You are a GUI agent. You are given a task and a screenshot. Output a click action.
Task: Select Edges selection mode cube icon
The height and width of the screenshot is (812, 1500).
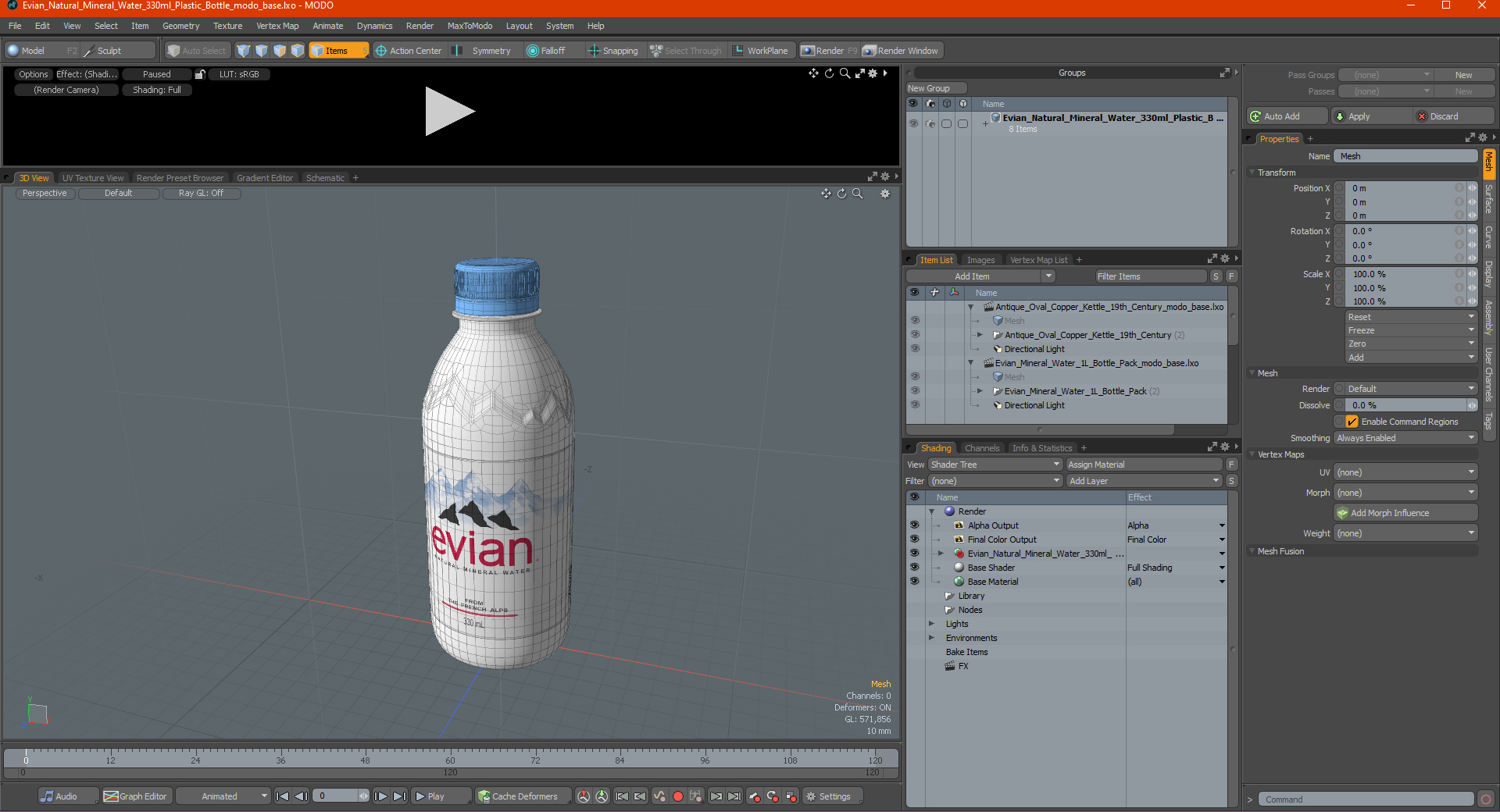262,51
